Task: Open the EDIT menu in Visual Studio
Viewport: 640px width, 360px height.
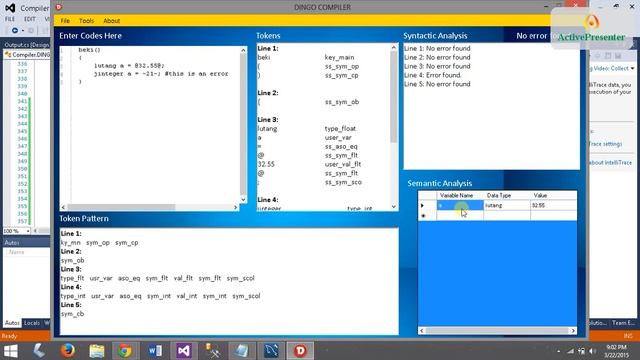Action: pos(30,19)
